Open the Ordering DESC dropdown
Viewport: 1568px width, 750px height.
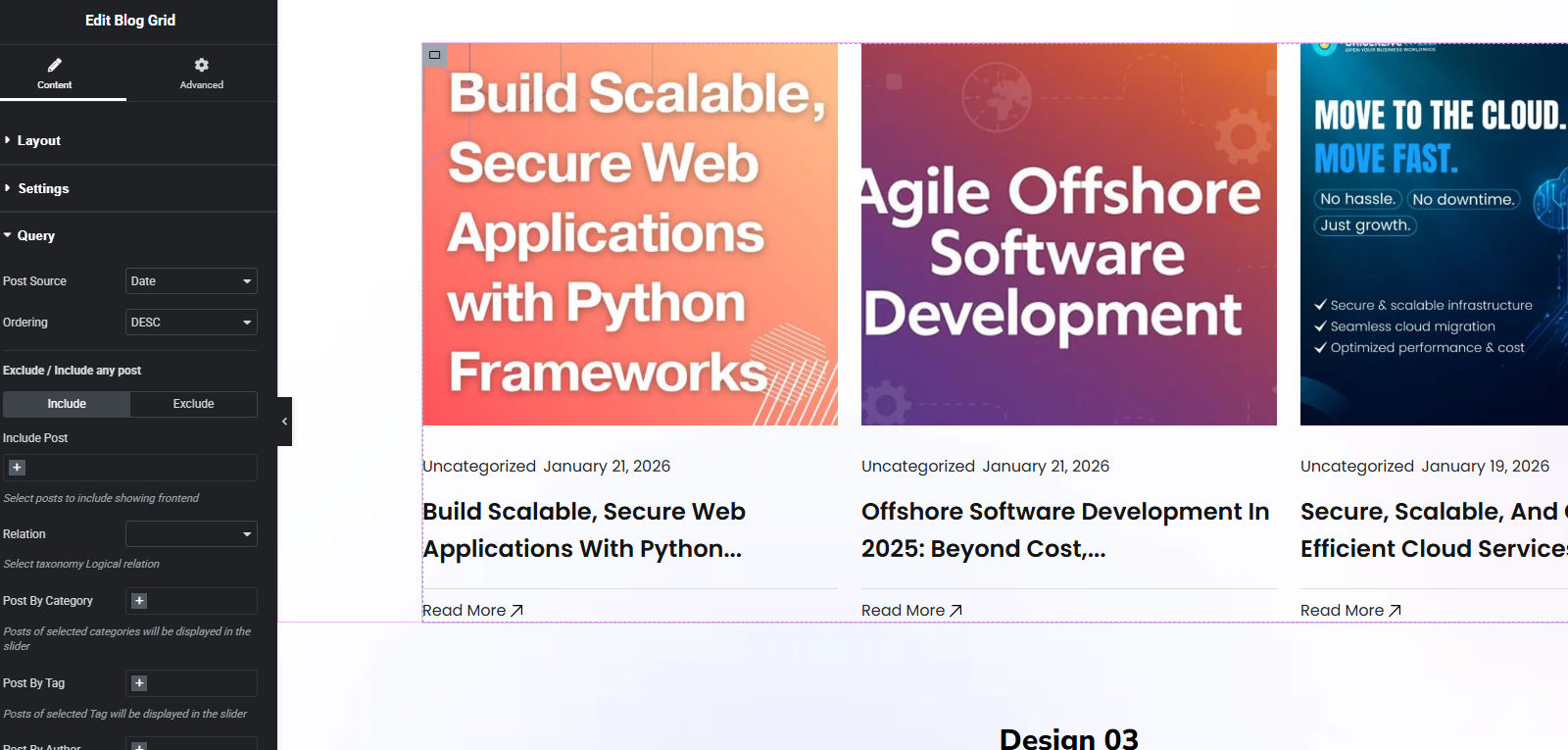pyautogui.click(x=191, y=323)
